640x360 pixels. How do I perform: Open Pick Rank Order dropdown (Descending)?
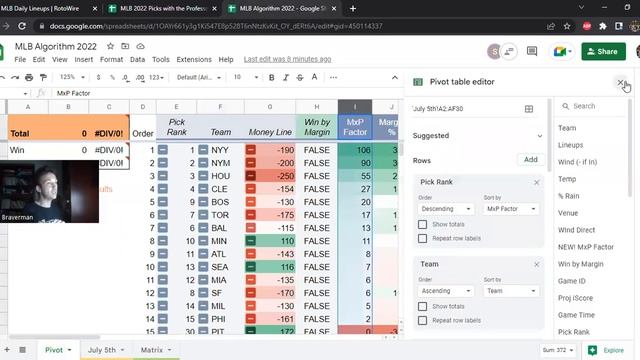(446, 209)
